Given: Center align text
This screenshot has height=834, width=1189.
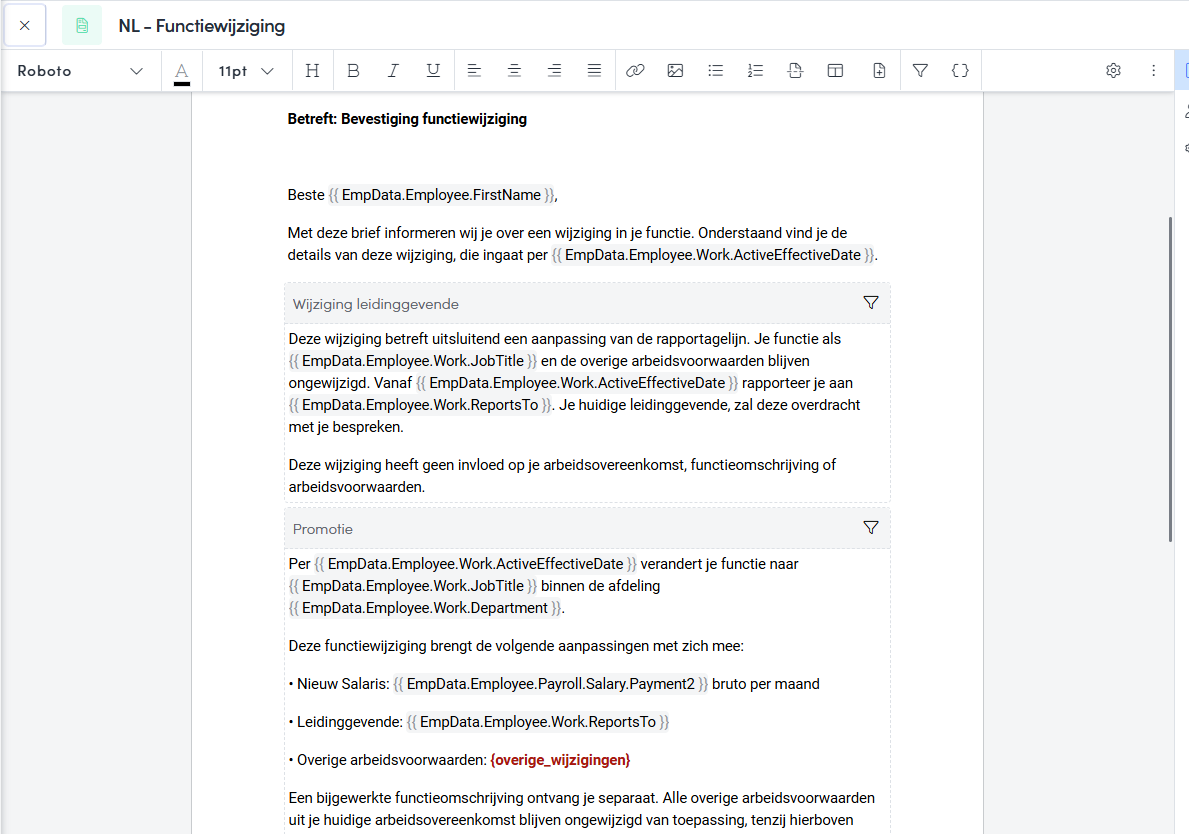Looking at the screenshot, I should [x=514, y=71].
